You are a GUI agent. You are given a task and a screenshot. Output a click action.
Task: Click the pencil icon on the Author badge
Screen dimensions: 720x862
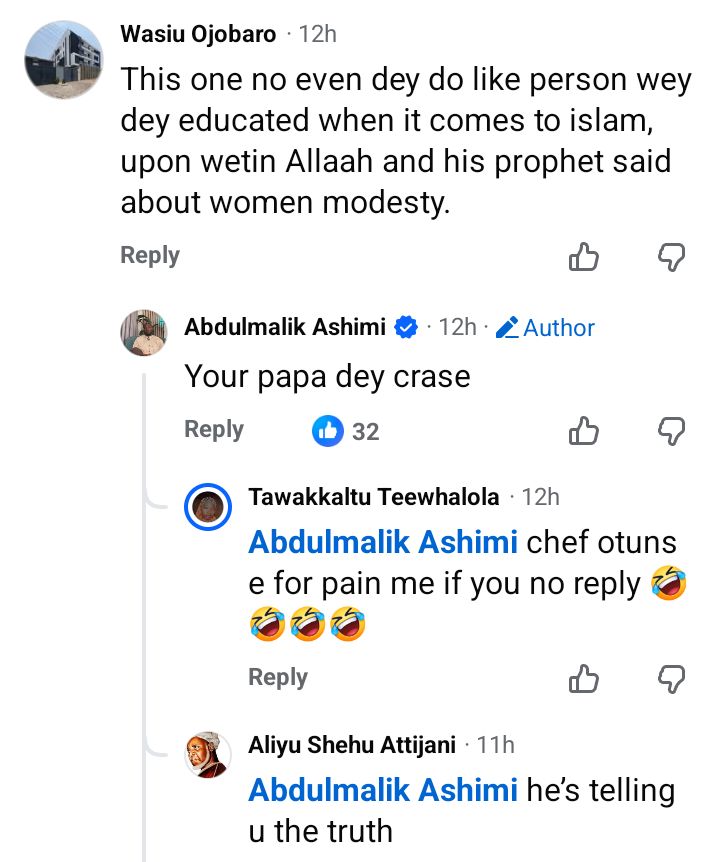pyautogui.click(x=505, y=327)
